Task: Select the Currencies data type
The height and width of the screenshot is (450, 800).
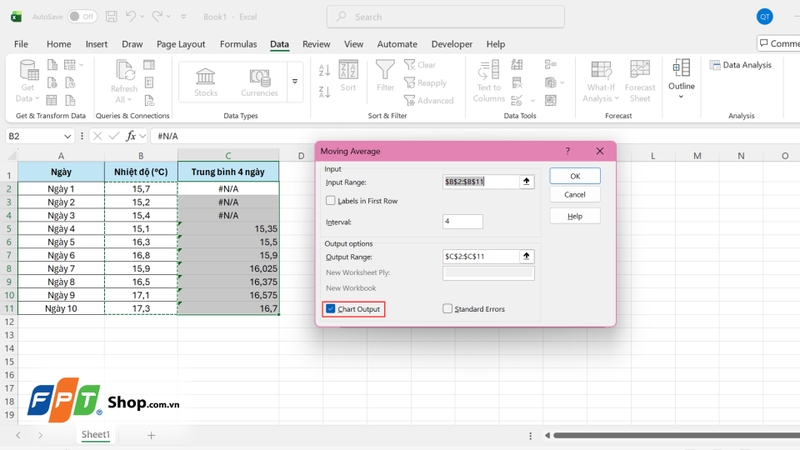Action: 260,81
